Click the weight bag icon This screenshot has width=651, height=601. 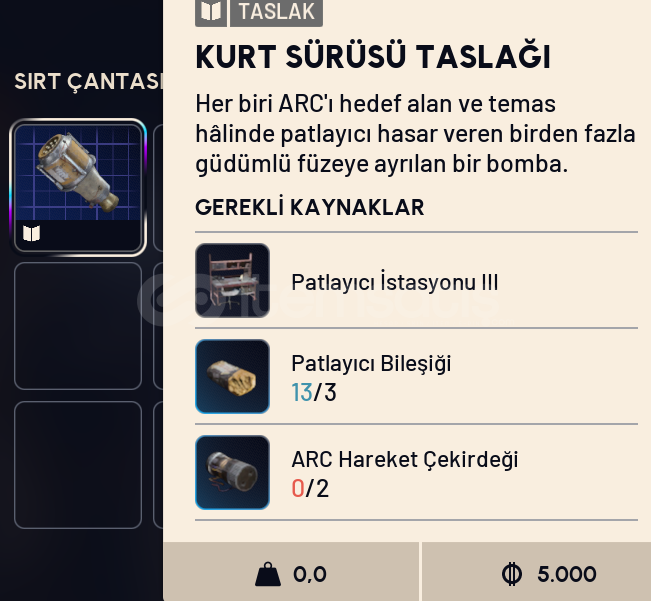(268, 574)
